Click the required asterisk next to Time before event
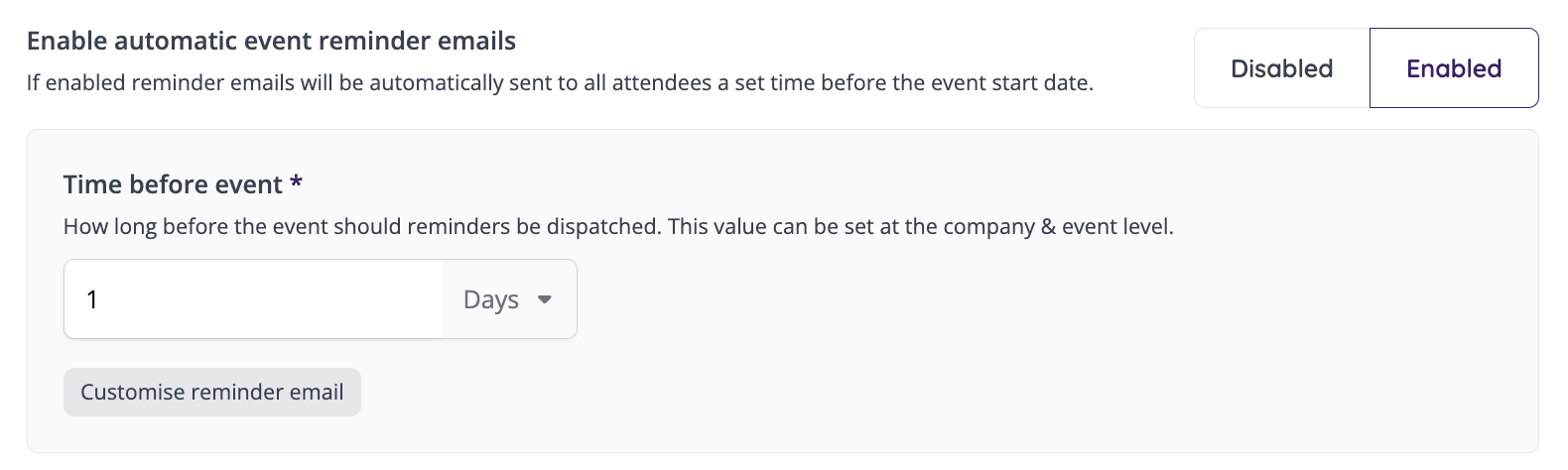The height and width of the screenshot is (470, 1568). pyautogui.click(x=297, y=182)
